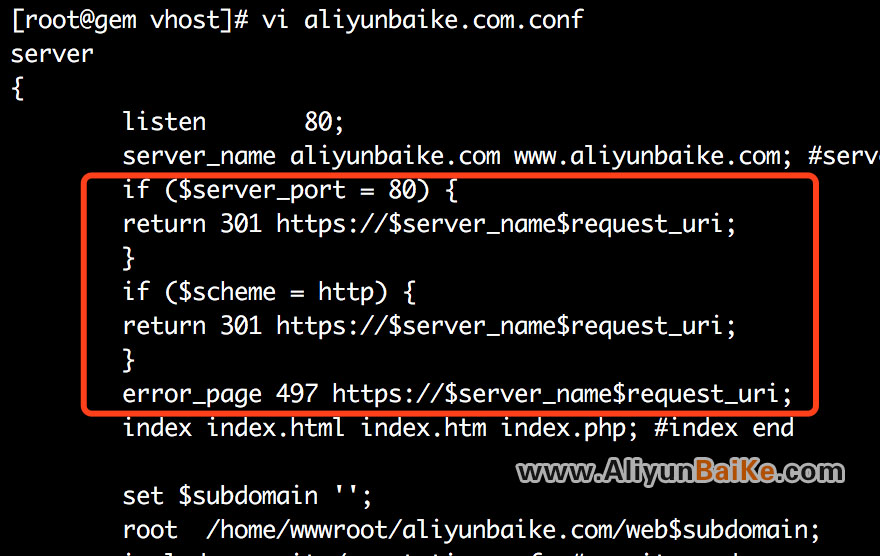Screen dimensions: 880x556
Task: Click second return 301 https redirect line
Action: point(429,326)
